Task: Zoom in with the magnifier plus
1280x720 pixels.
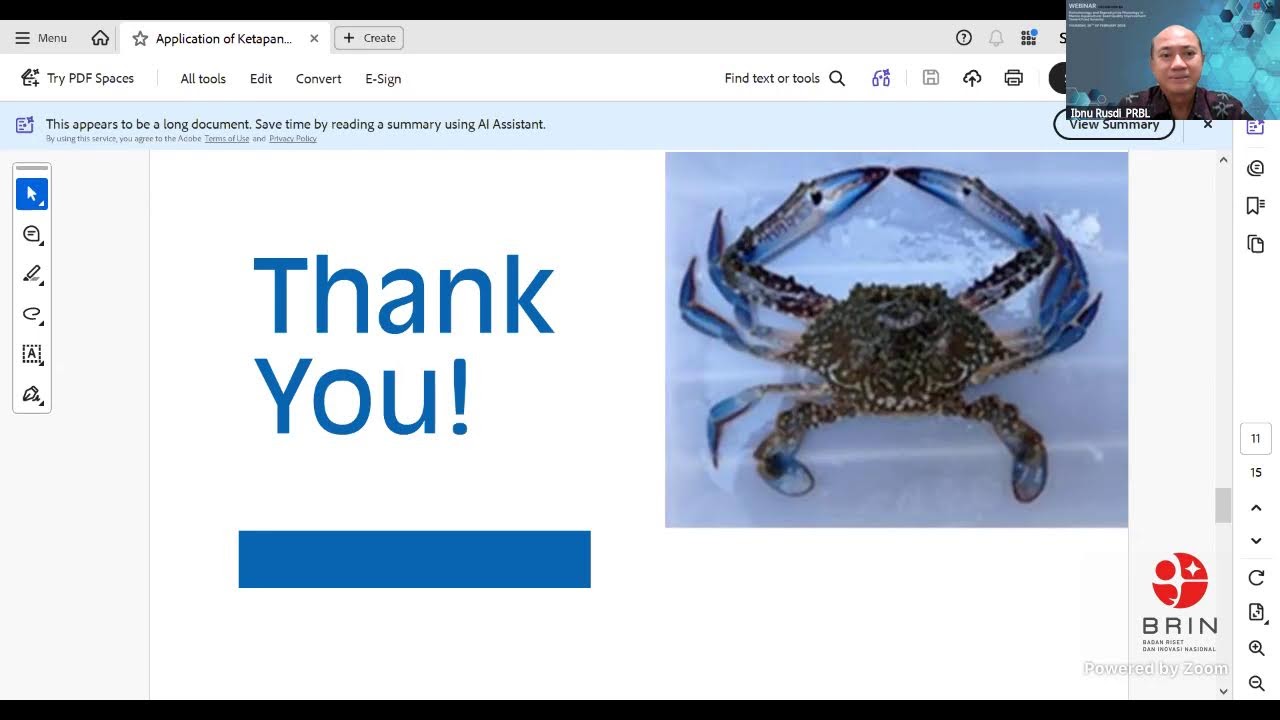Action: coord(1256,649)
